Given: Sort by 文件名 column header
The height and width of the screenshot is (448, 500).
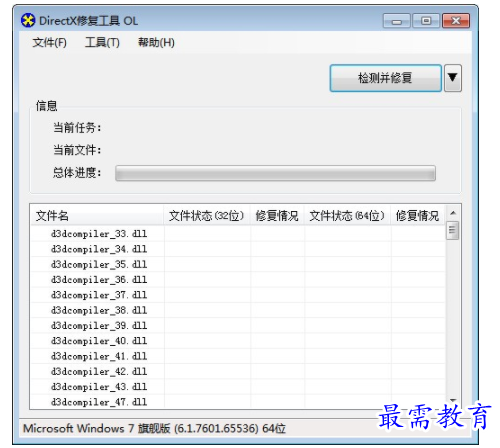Looking at the screenshot, I should pos(97,216).
